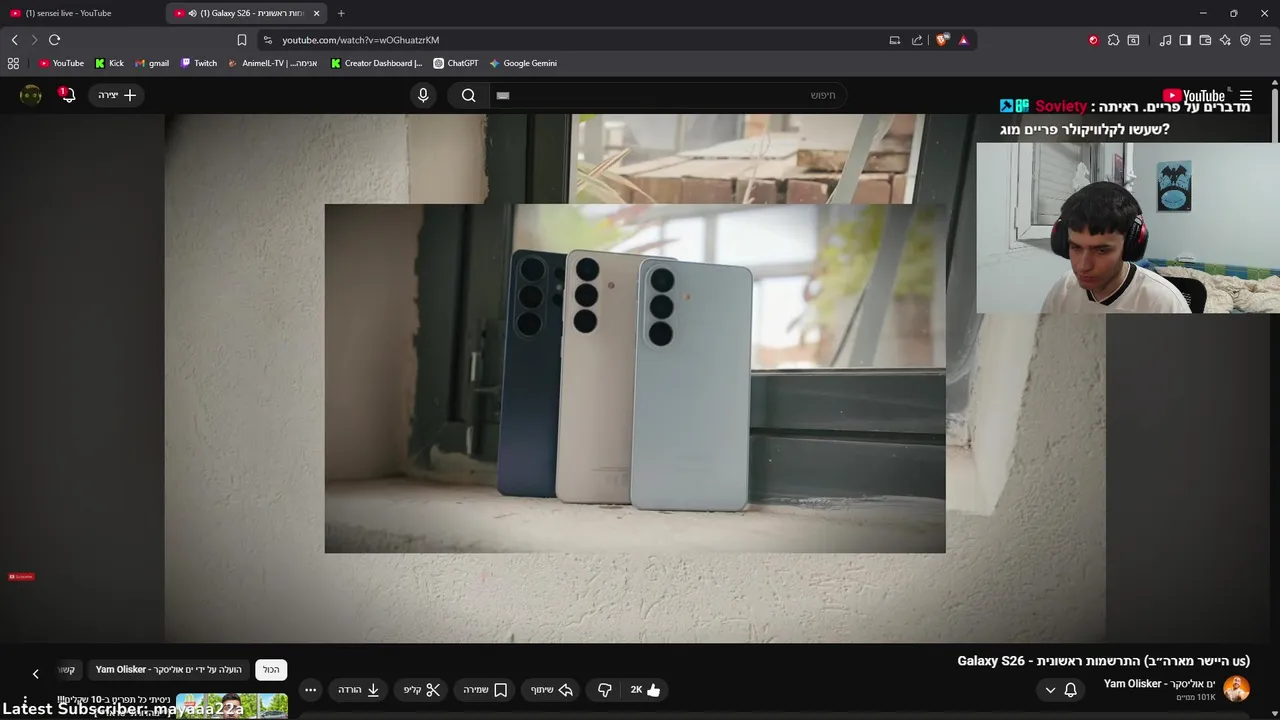The width and height of the screenshot is (1280, 720).
Task: Switch to the sensei live YouTube tab
Action: pyautogui.click(x=80, y=13)
